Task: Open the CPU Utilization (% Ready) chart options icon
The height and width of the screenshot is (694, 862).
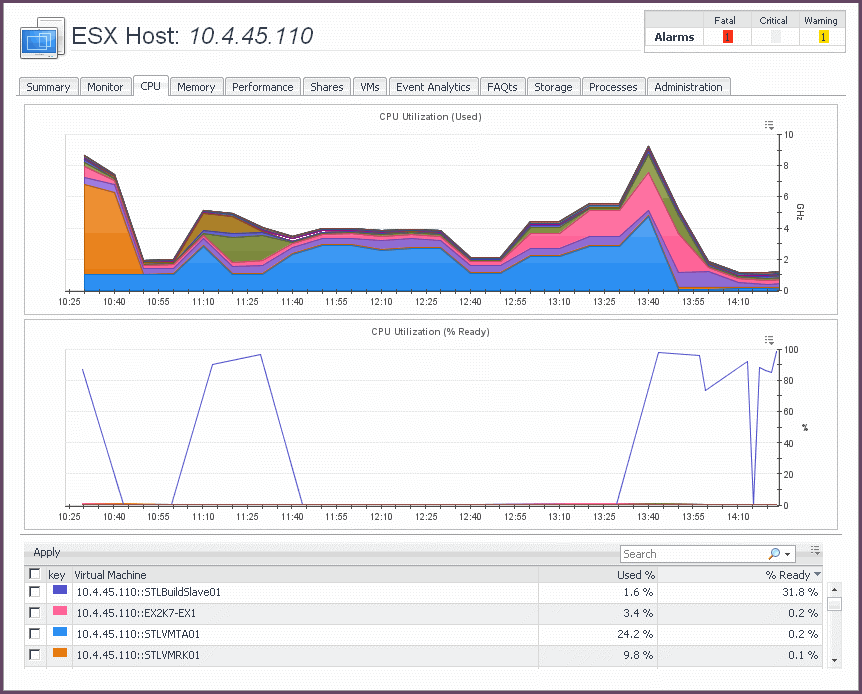Action: pos(769,340)
